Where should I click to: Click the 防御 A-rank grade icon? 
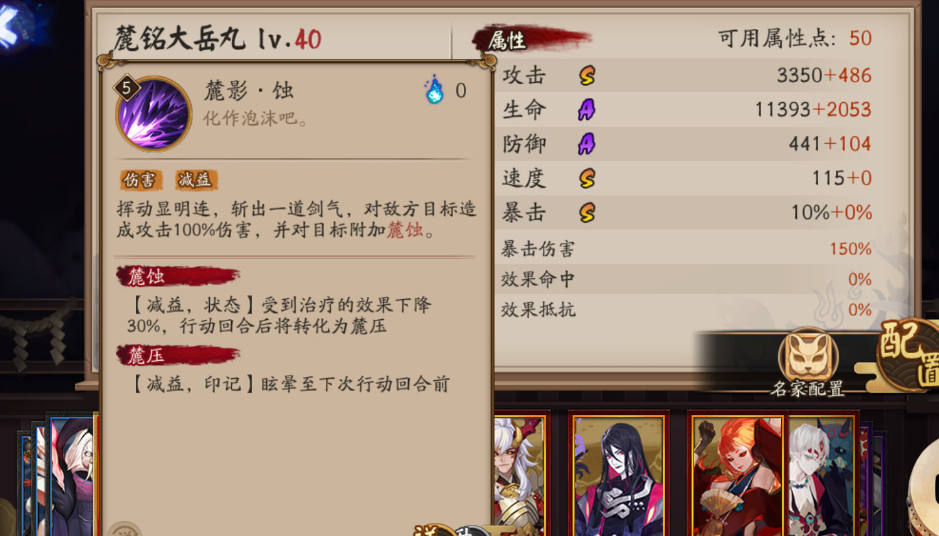pyautogui.click(x=586, y=144)
